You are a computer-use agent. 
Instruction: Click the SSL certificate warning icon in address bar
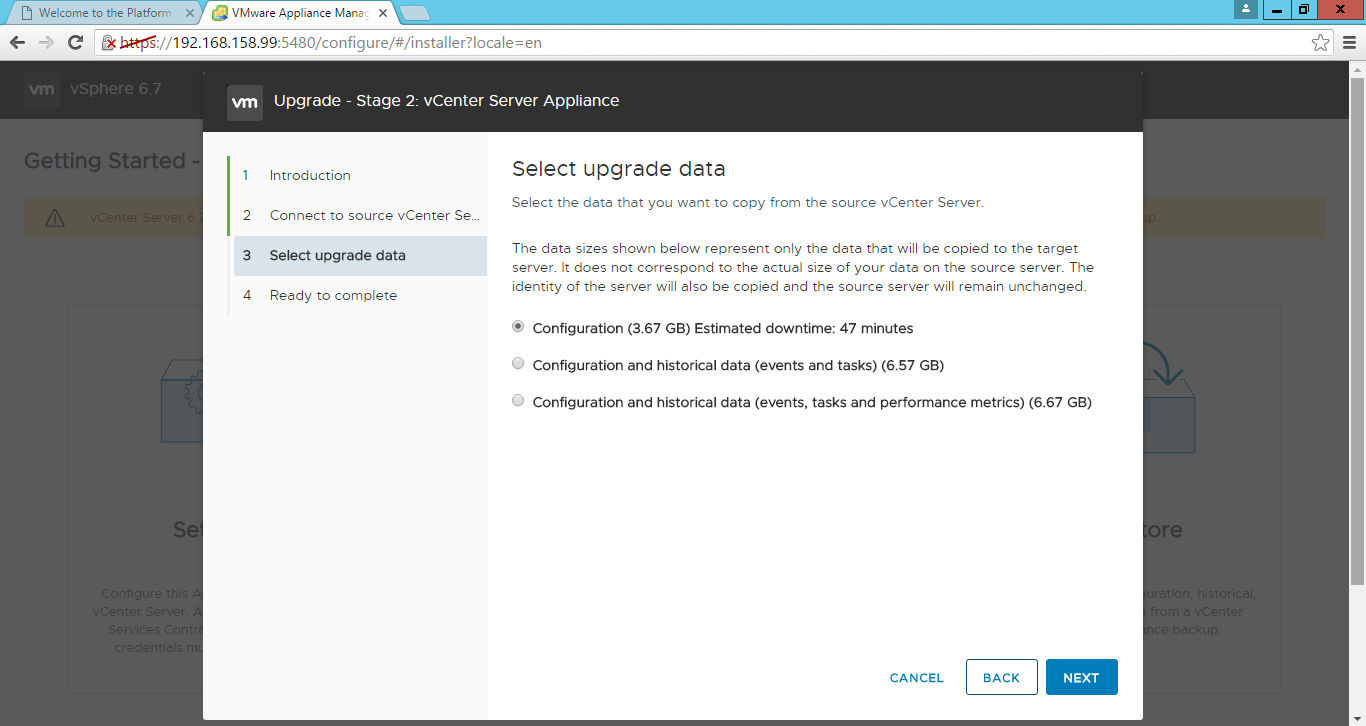(x=109, y=43)
